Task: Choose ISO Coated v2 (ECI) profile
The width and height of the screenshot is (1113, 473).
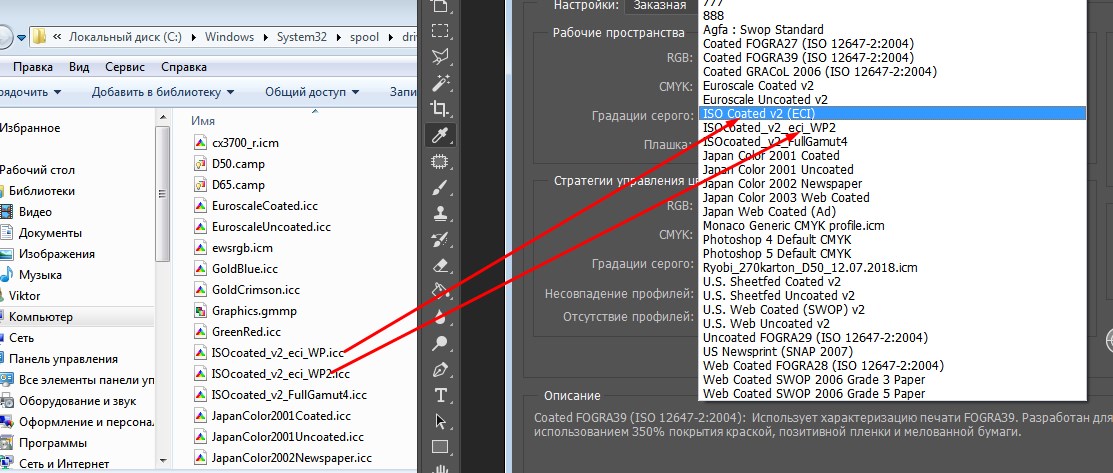Action: point(892,113)
